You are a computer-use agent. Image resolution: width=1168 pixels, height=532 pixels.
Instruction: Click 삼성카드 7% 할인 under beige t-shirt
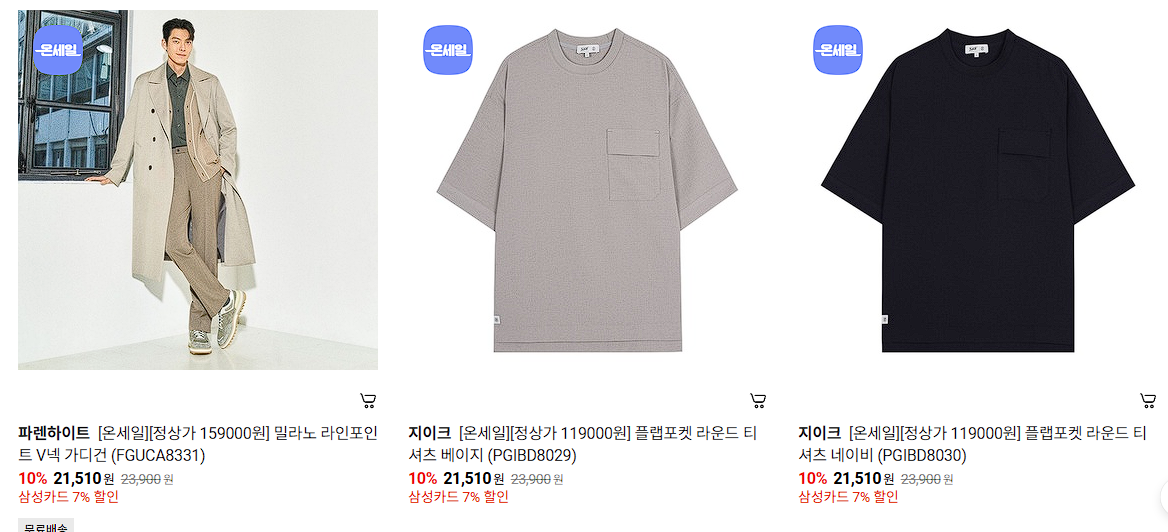tap(458, 497)
